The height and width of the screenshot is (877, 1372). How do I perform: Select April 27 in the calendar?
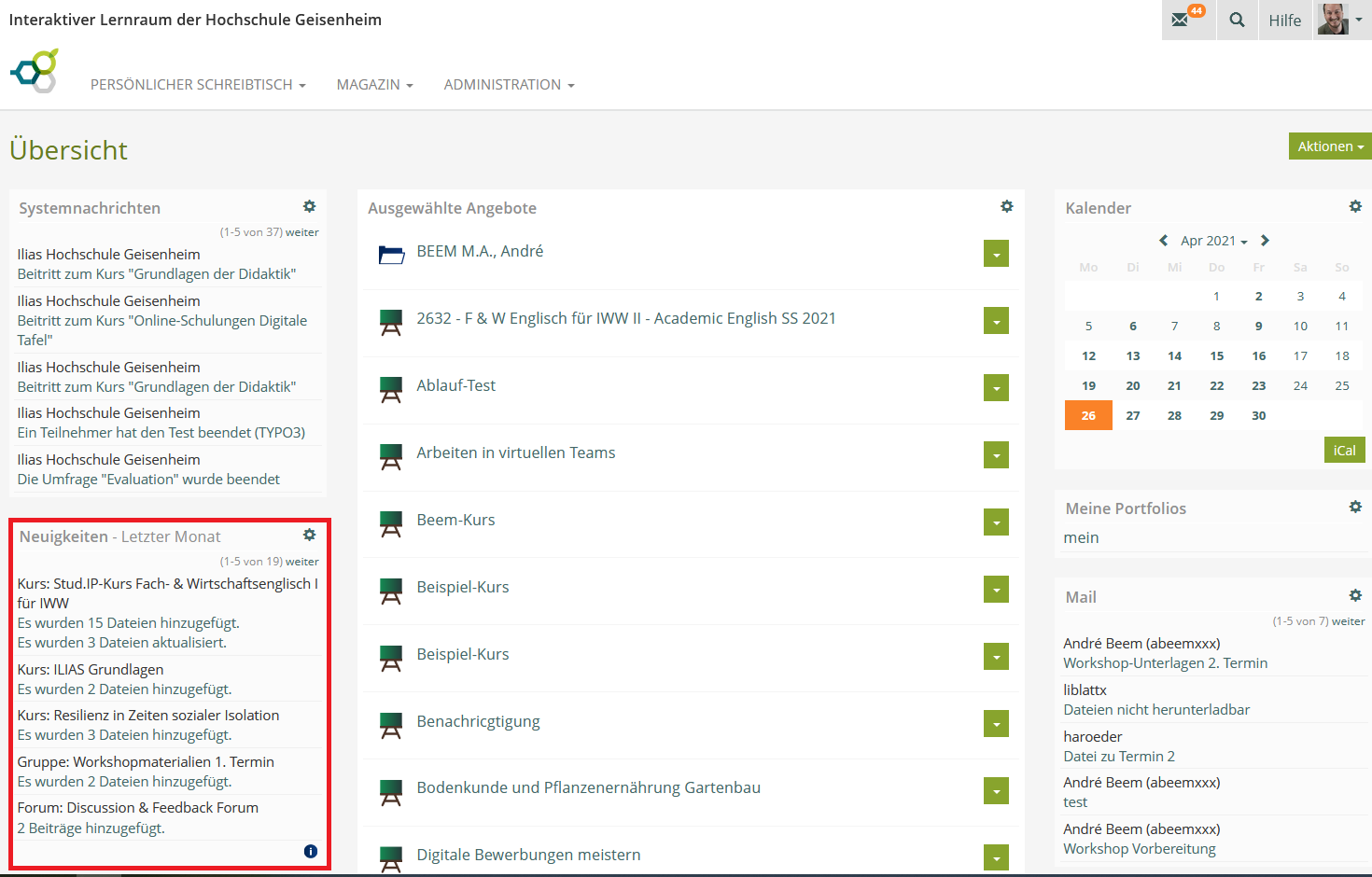pos(1132,416)
